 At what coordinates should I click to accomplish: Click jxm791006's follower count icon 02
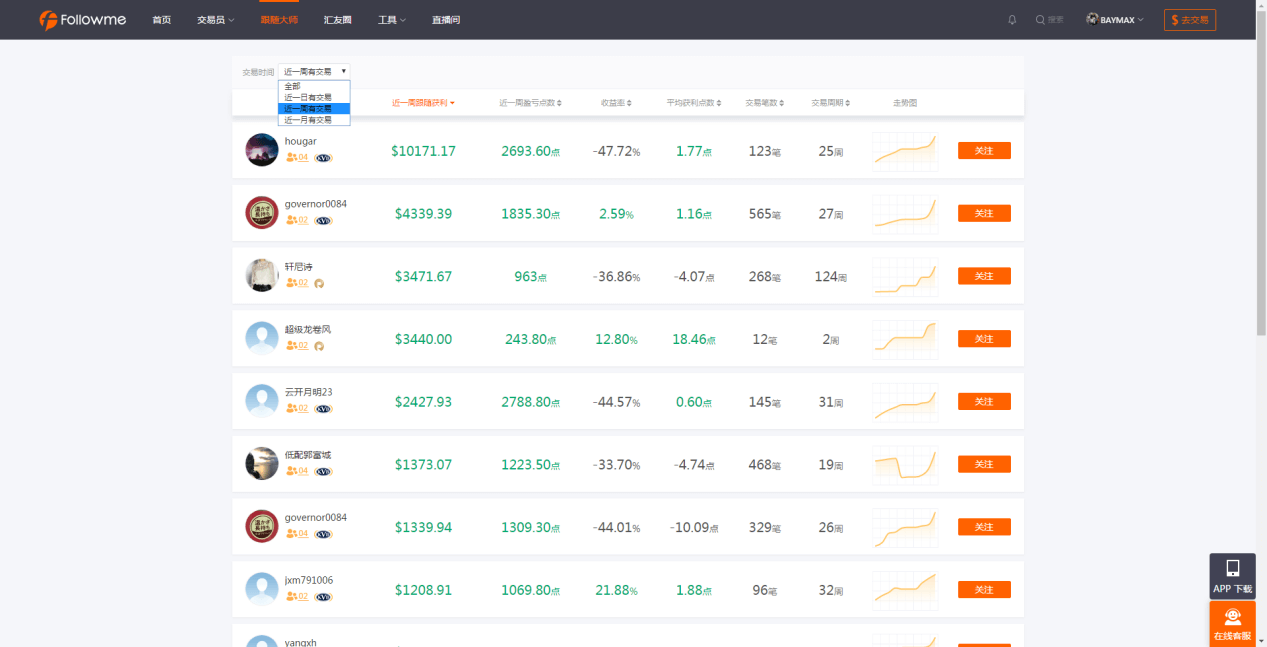point(297,596)
